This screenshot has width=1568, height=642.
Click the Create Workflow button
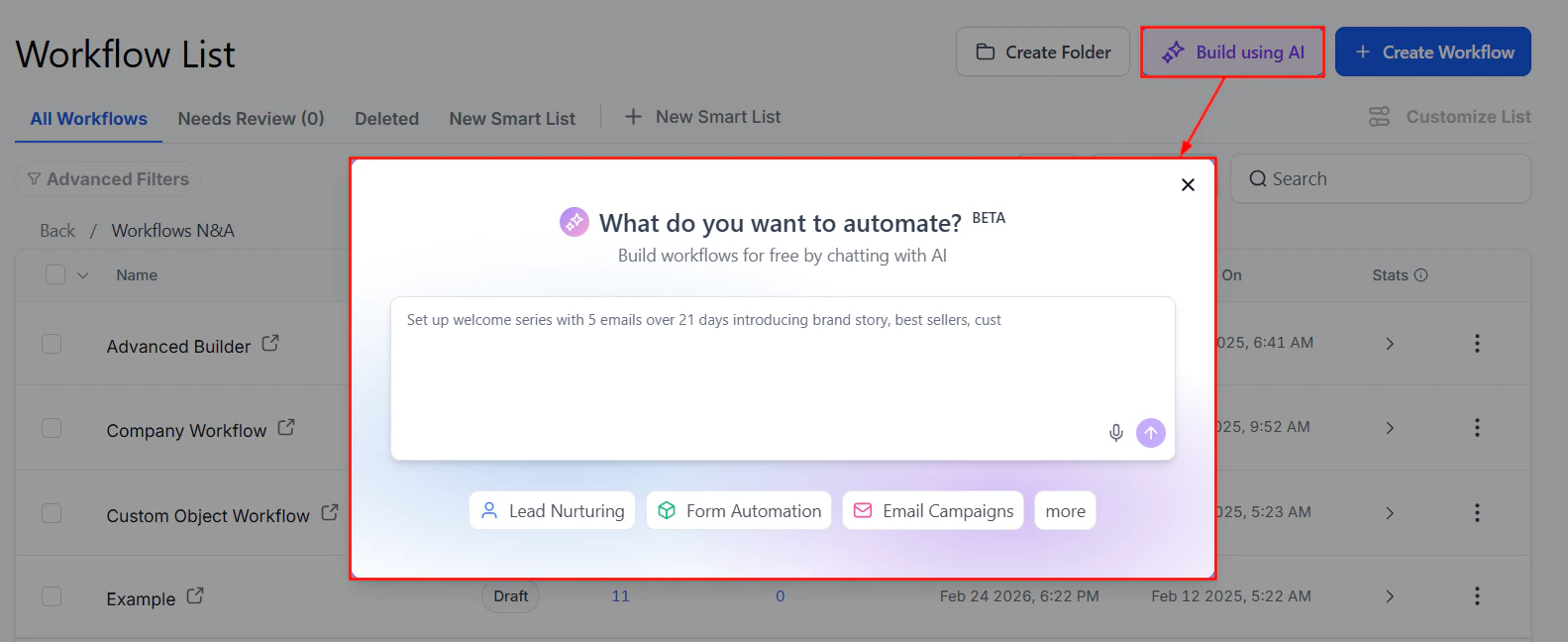(1433, 52)
